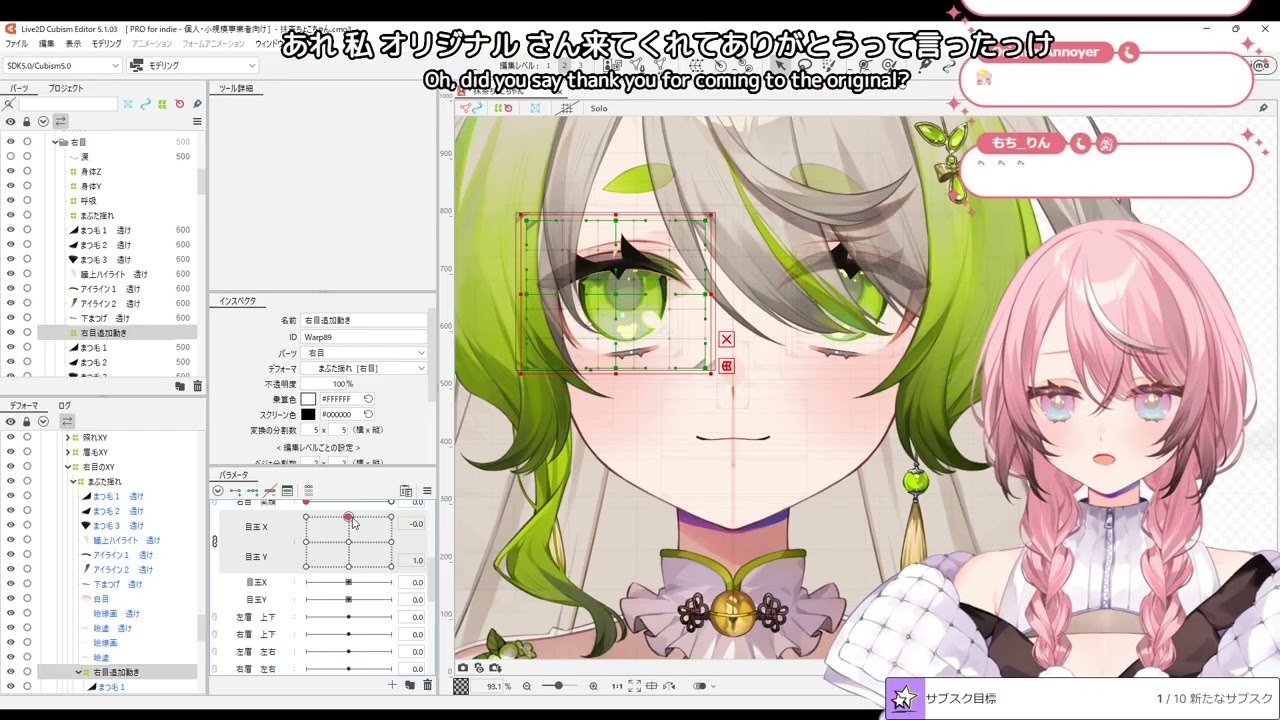The width and height of the screenshot is (1280, 720).
Task: Switch to the プロジェクト tab
Action: tap(66, 88)
